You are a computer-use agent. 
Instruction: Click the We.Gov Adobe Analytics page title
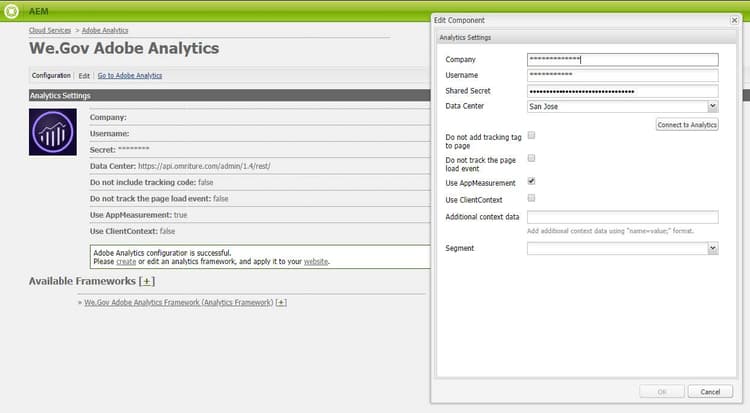pos(124,48)
